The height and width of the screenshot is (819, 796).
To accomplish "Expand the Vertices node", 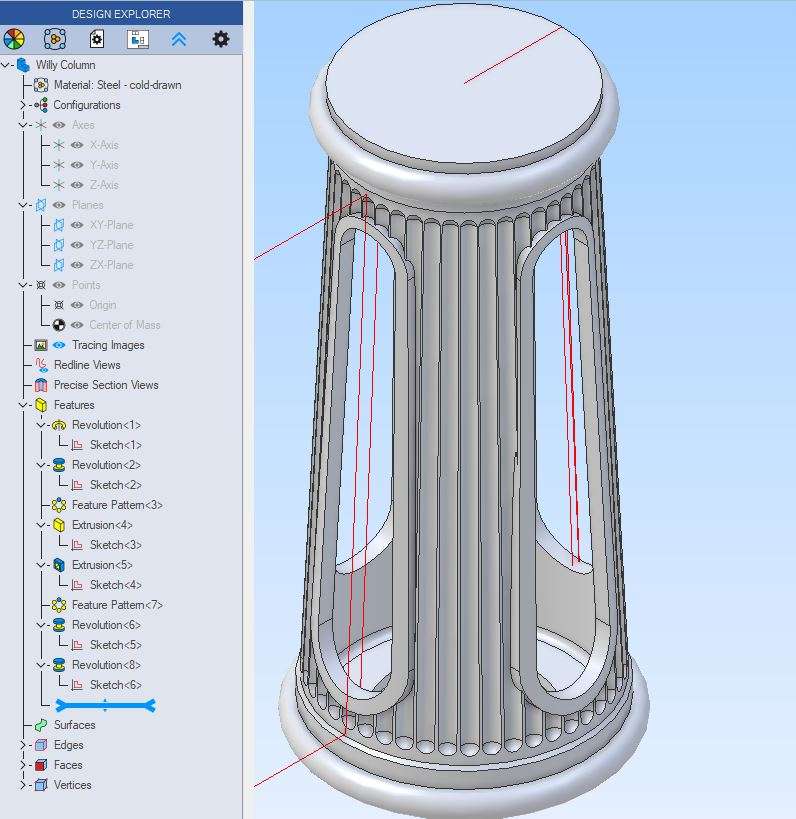I will click(x=23, y=785).
